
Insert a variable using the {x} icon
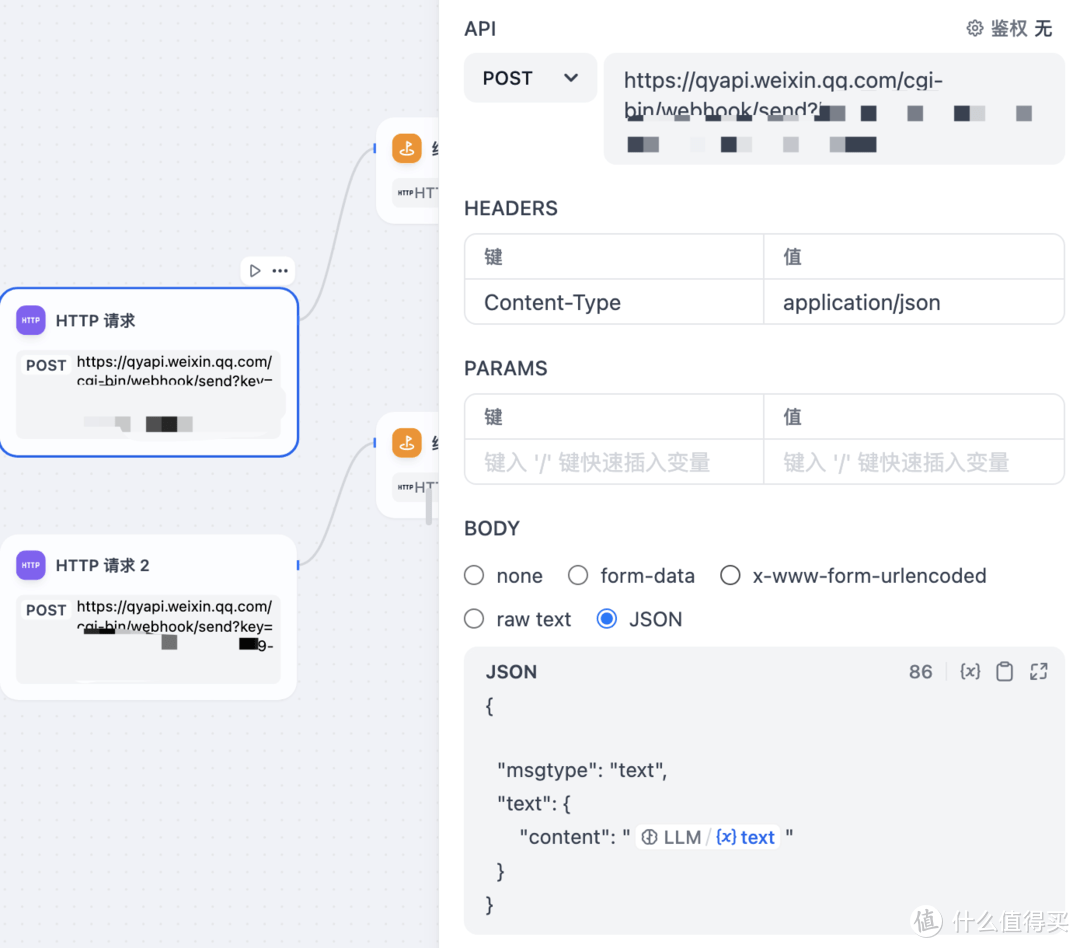[970, 671]
